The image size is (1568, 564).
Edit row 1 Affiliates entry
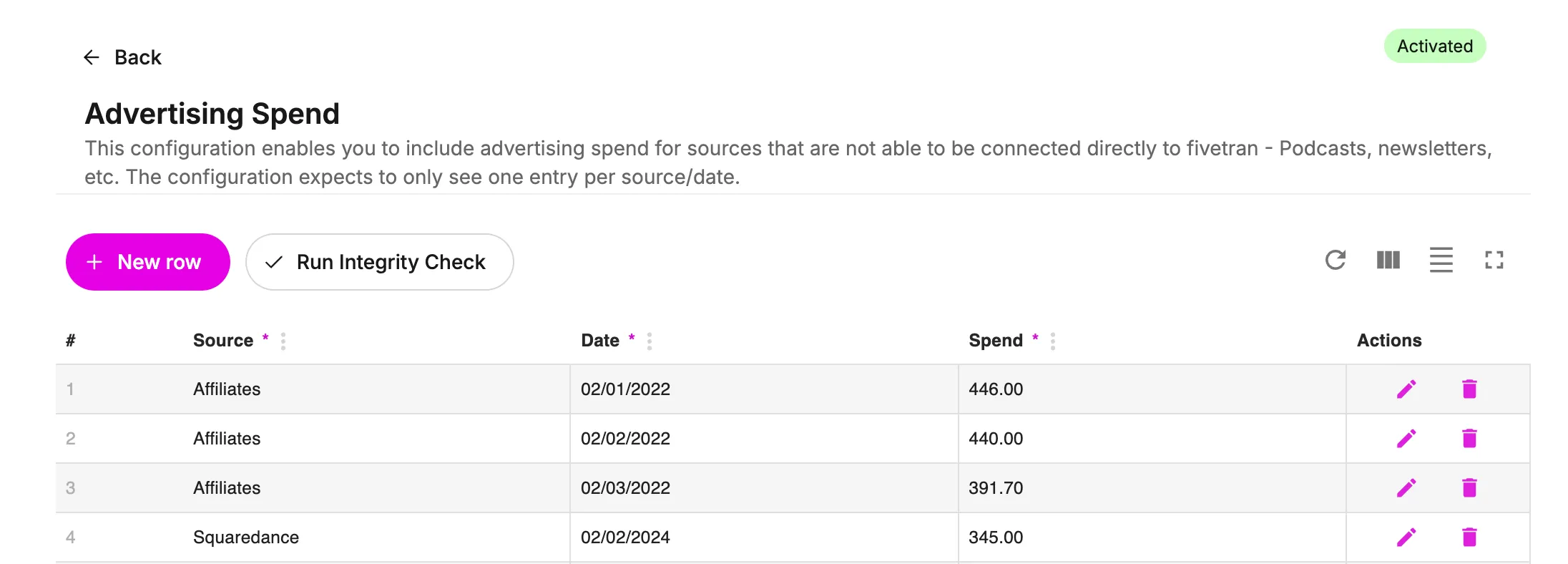click(1406, 389)
